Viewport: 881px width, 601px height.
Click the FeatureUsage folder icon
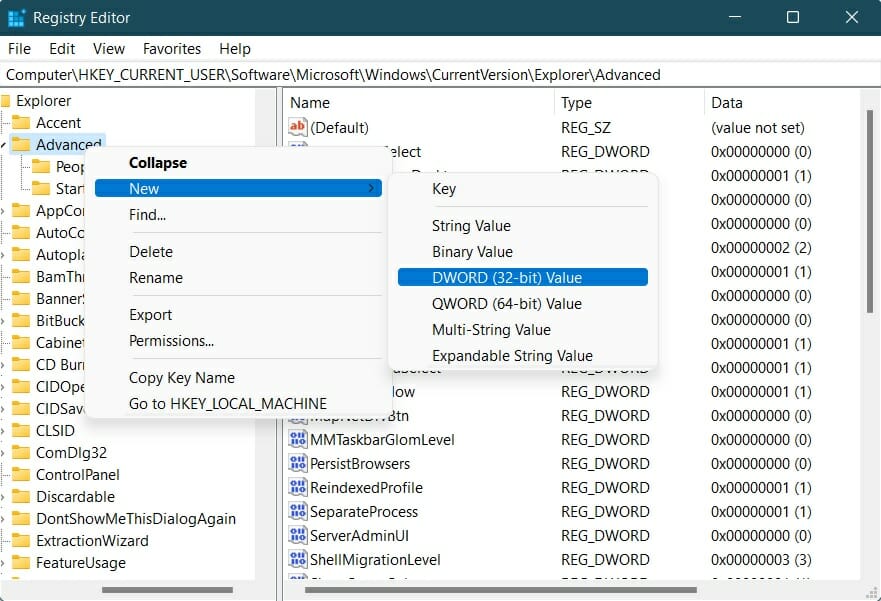(x=21, y=562)
